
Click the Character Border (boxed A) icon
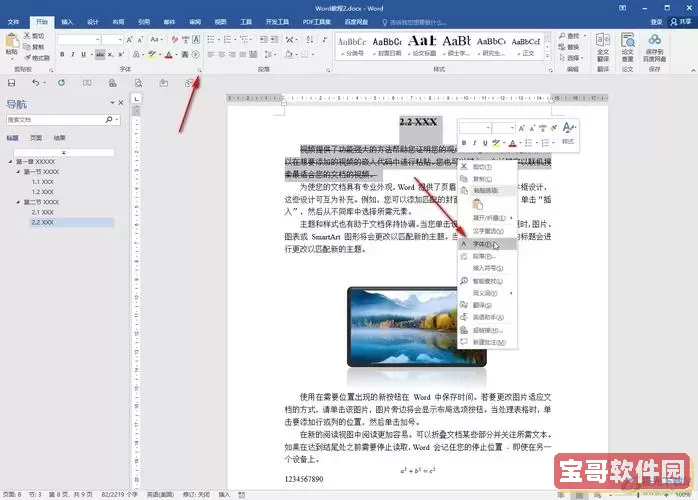click(196, 40)
